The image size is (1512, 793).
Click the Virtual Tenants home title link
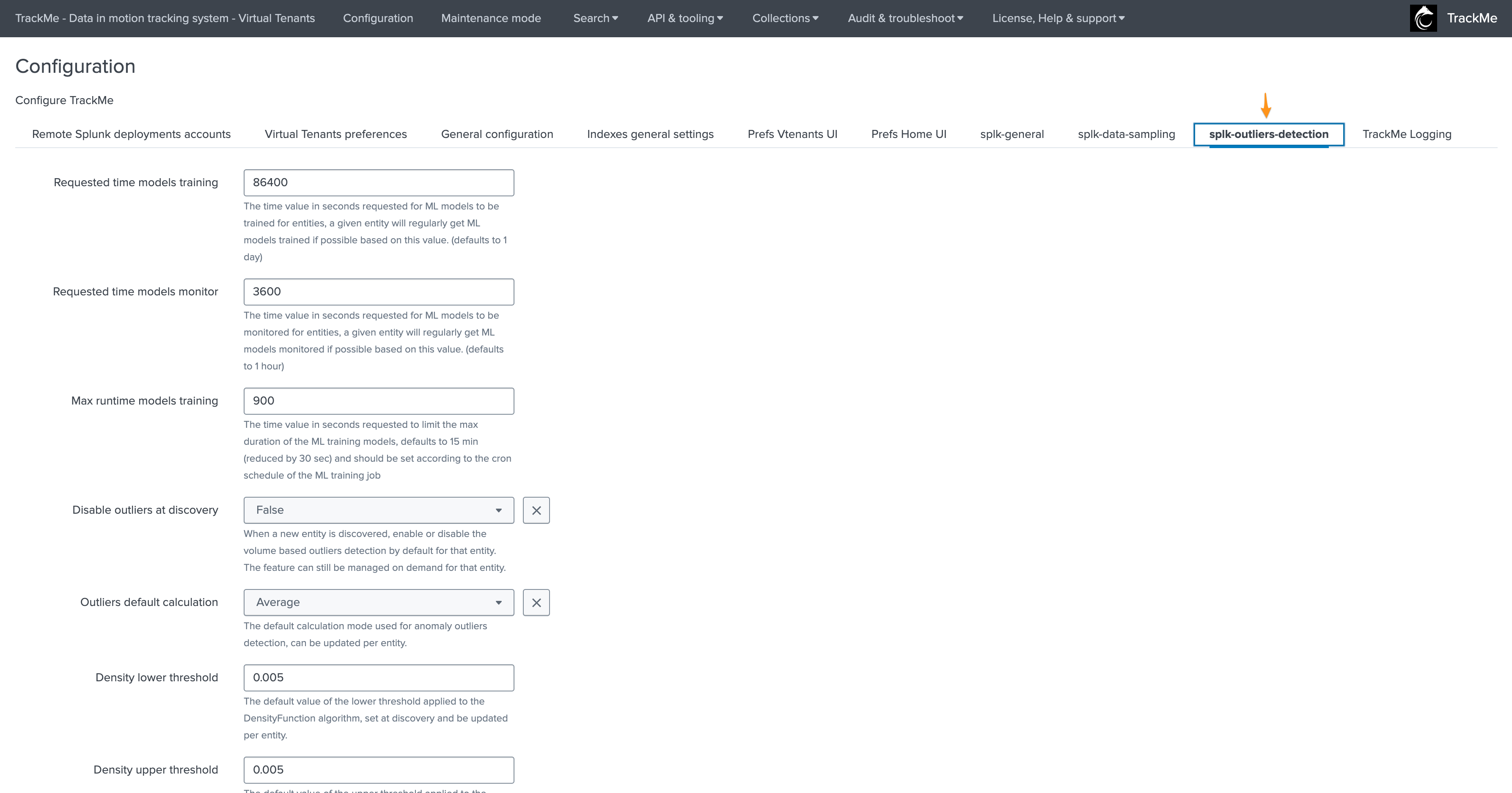[165, 18]
